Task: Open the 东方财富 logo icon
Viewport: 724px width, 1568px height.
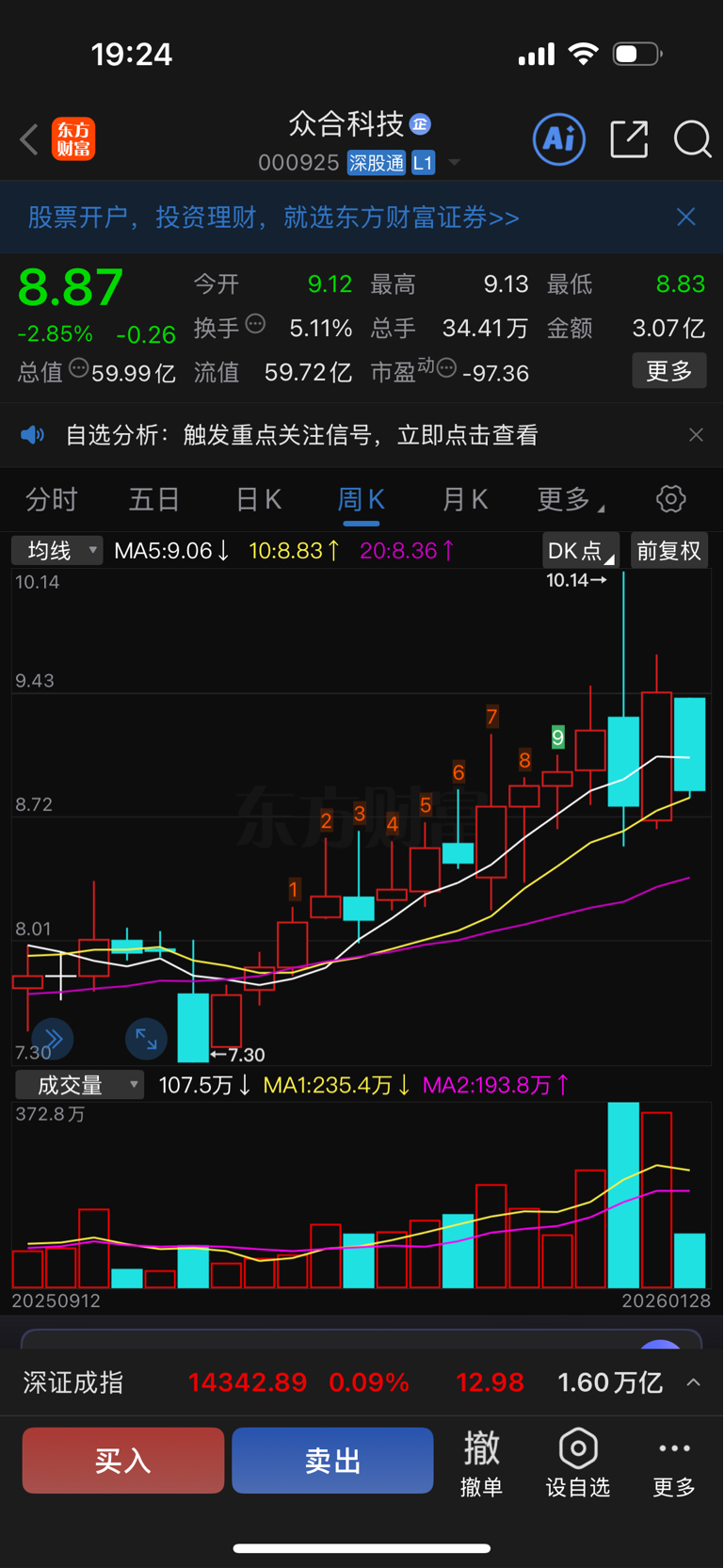Action: (x=73, y=139)
